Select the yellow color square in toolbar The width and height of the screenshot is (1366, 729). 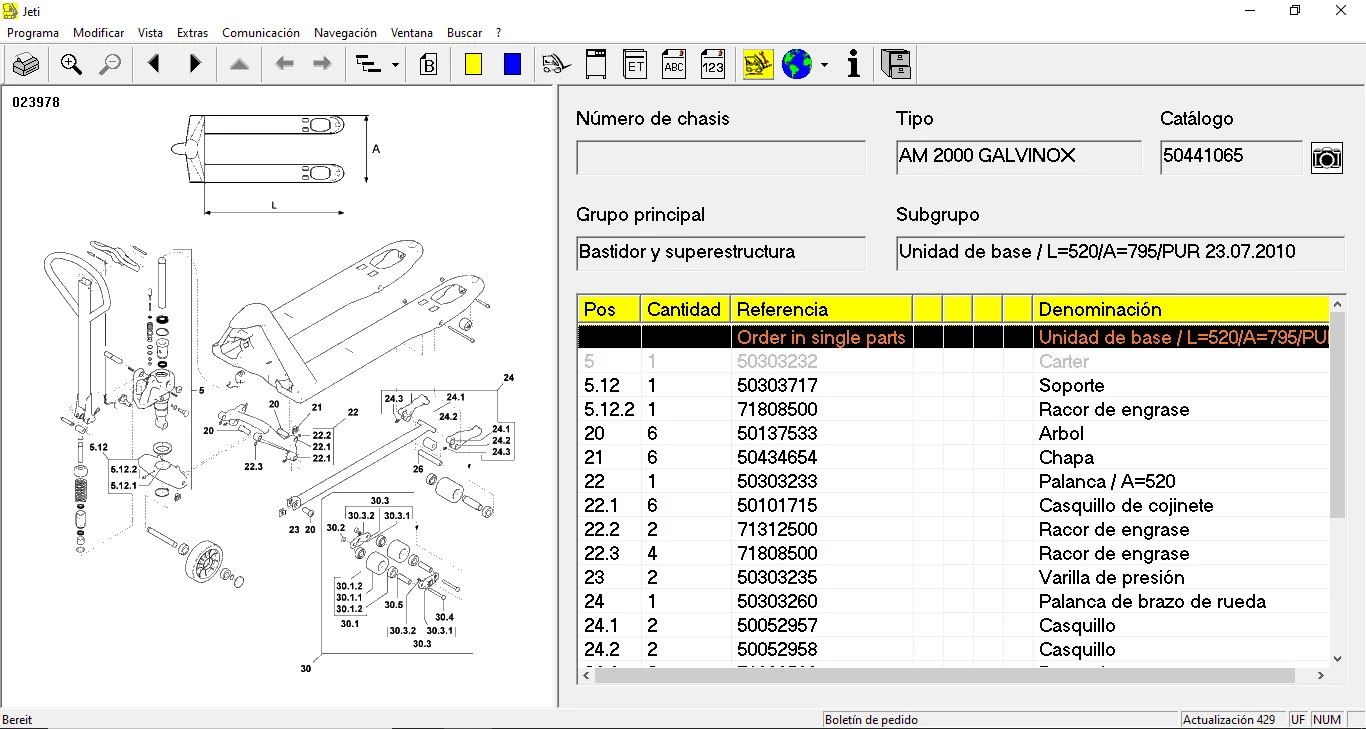click(x=473, y=65)
